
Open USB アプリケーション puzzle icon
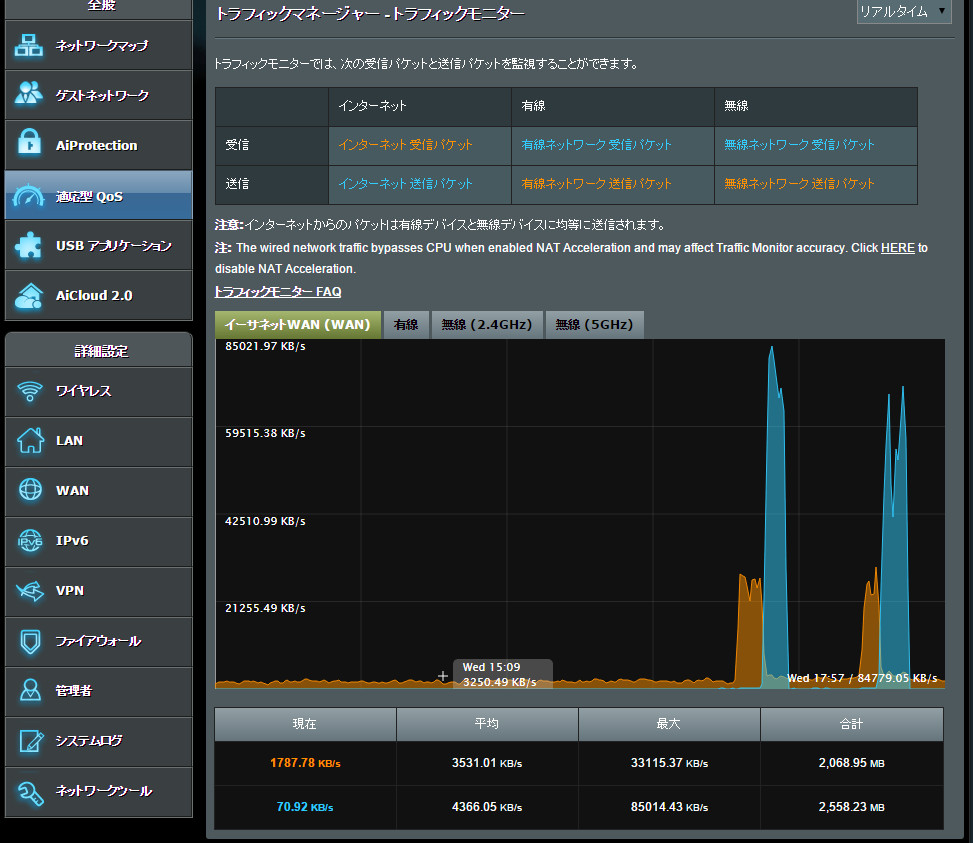coord(29,246)
